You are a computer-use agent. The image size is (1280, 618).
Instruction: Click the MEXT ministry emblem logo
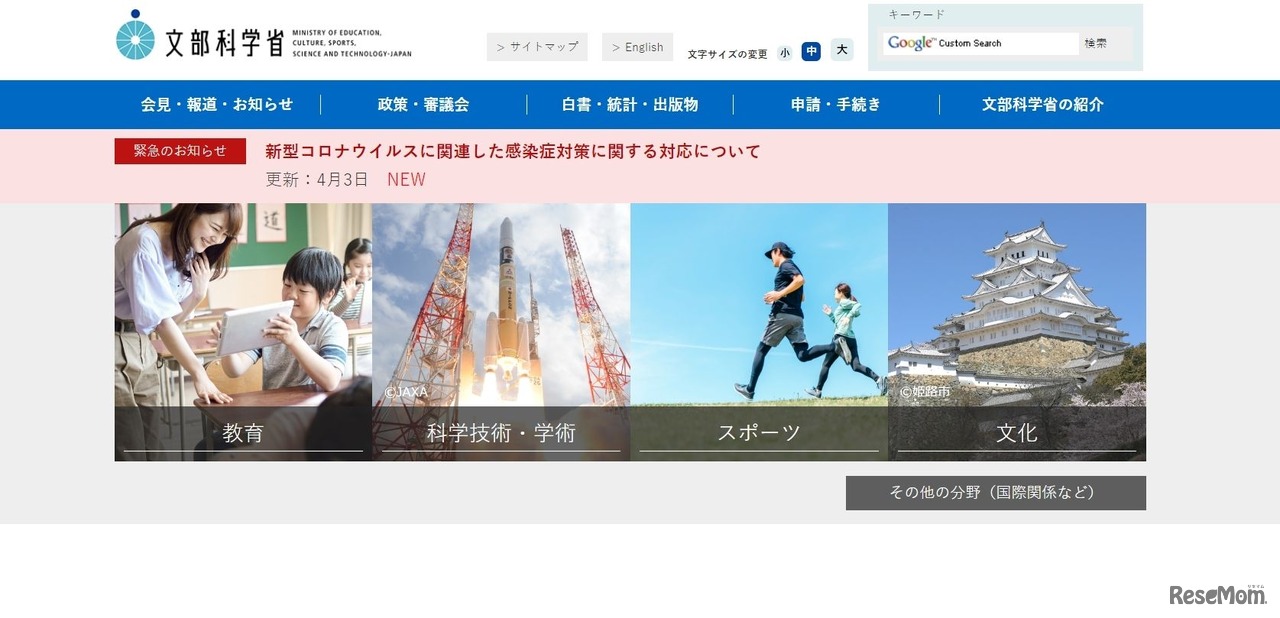(x=134, y=32)
